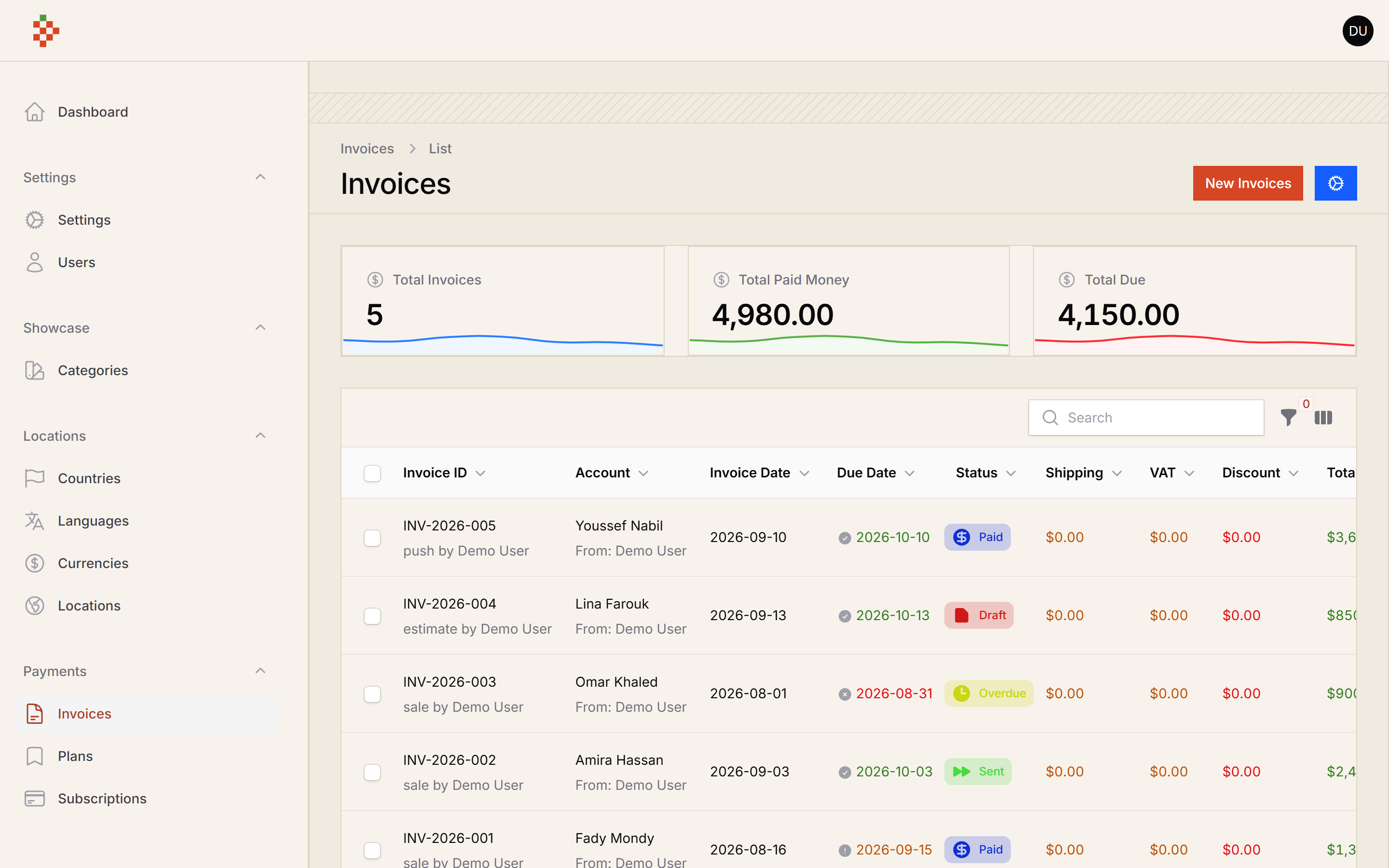Image resolution: width=1389 pixels, height=868 pixels.
Task: Toggle table columns icon
Action: click(x=1323, y=417)
